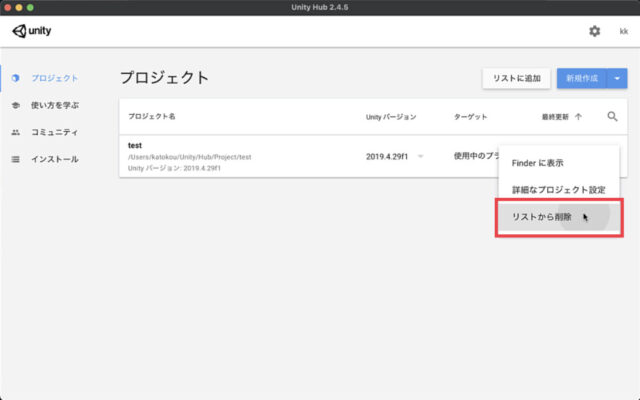
Task: Search projects with the magnifier icon
Action: (x=612, y=117)
